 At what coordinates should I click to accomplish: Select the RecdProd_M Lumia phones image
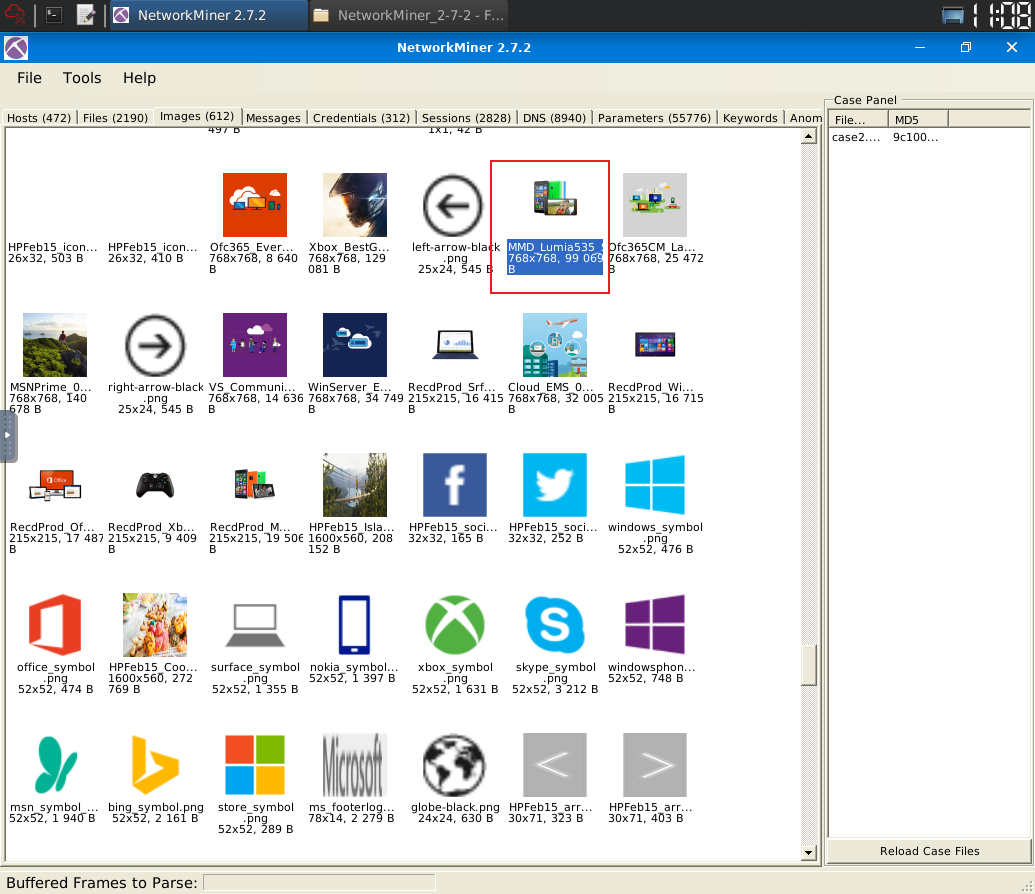click(255, 485)
